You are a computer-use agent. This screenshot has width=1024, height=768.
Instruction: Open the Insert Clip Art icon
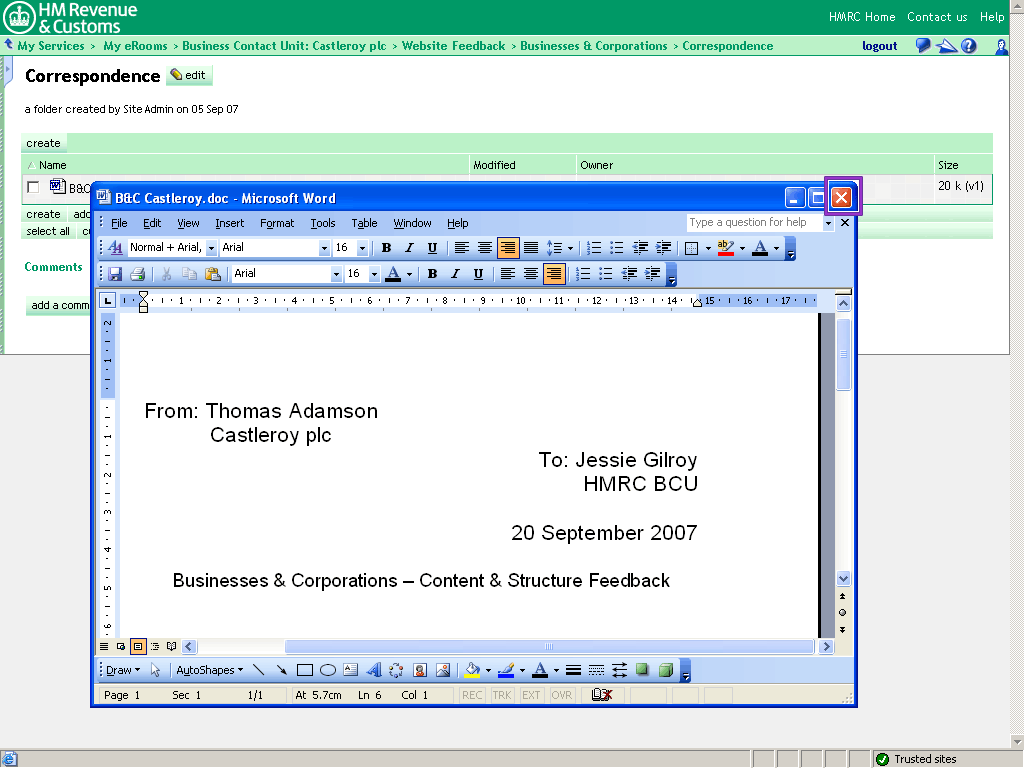(x=420, y=670)
